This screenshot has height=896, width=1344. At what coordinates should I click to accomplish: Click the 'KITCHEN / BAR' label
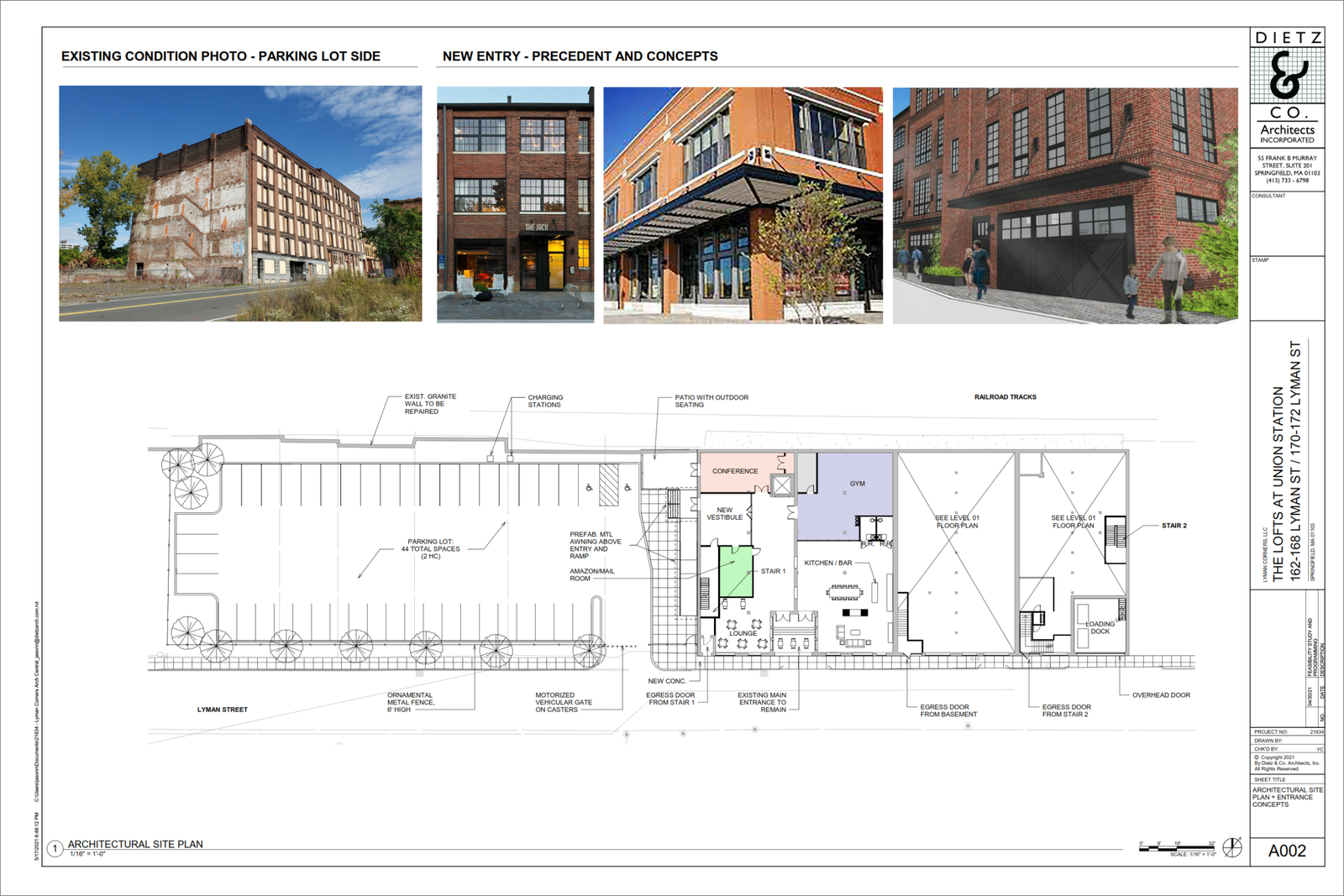pos(828,563)
